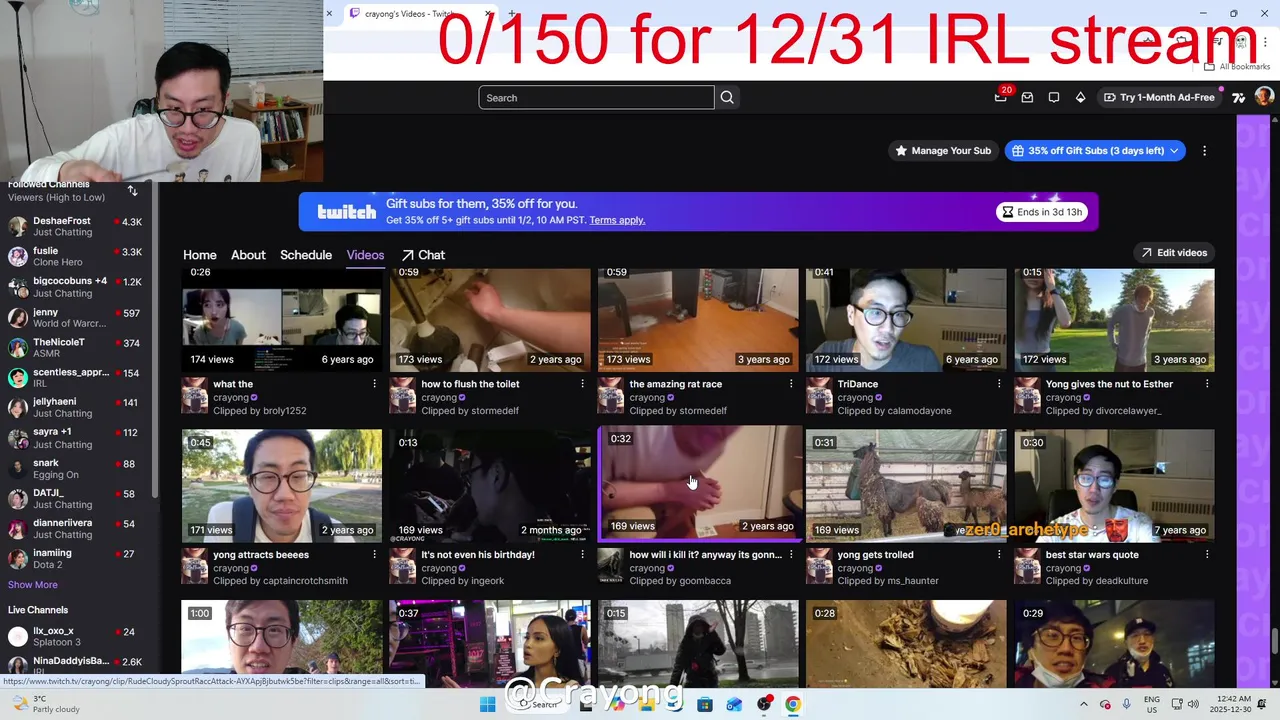Screen dimensions: 1280x720
Task: Open options for 'It's not even his birthday!'
Action: 582,554
